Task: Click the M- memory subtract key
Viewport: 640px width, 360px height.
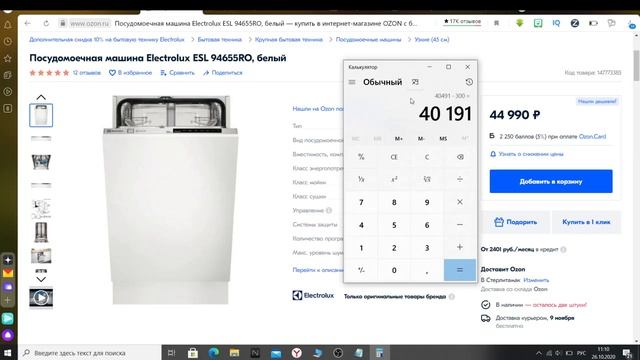Action: (x=421, y=139)
